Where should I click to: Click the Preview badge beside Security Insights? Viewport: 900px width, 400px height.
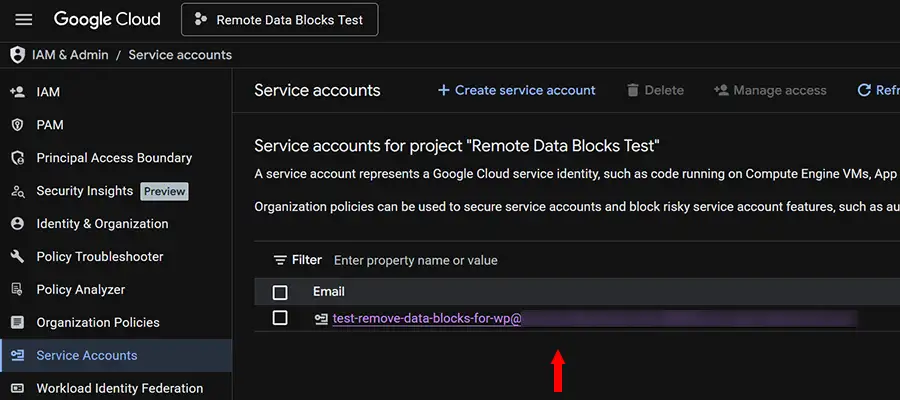pyautogui.click(x=165, y=191)
